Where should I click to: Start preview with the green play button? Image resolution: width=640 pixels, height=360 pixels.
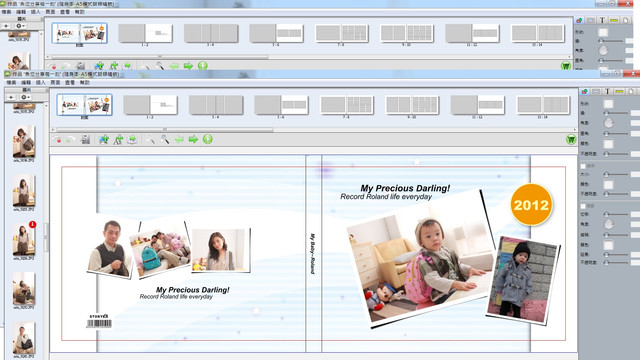(x=208, y=139)
